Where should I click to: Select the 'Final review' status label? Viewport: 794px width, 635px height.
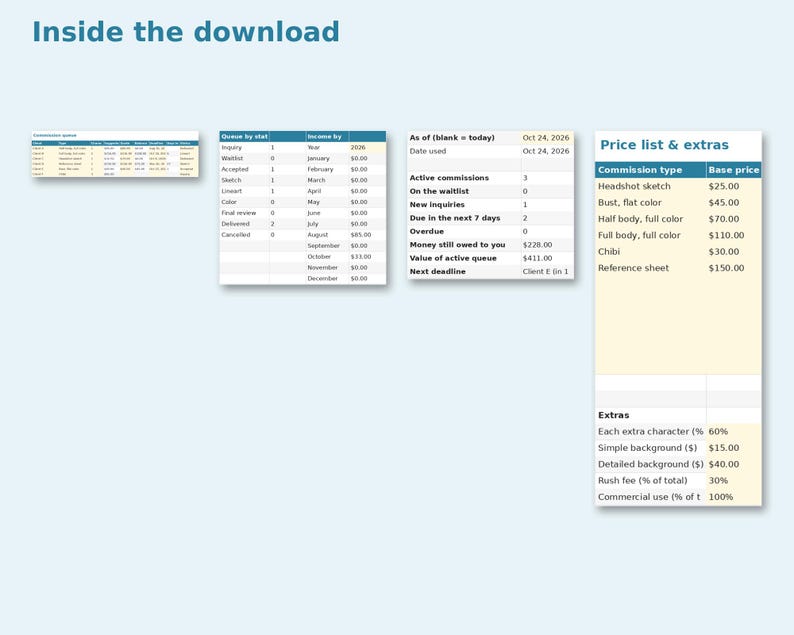(239, 213)
